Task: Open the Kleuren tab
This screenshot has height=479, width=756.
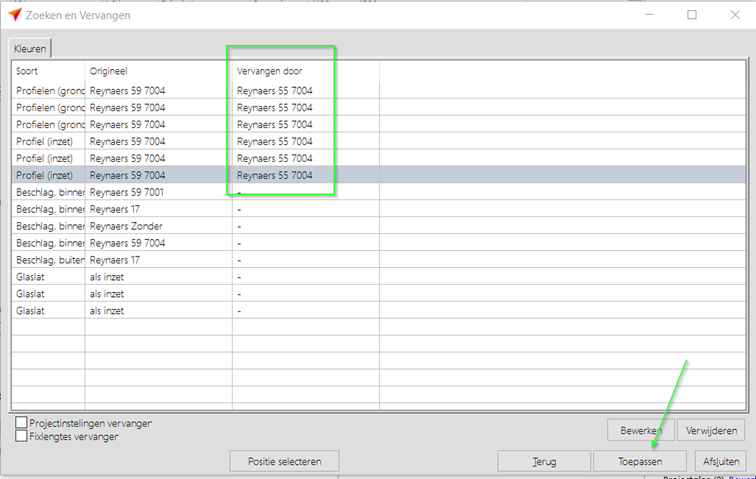Action: tap(30, 49)
